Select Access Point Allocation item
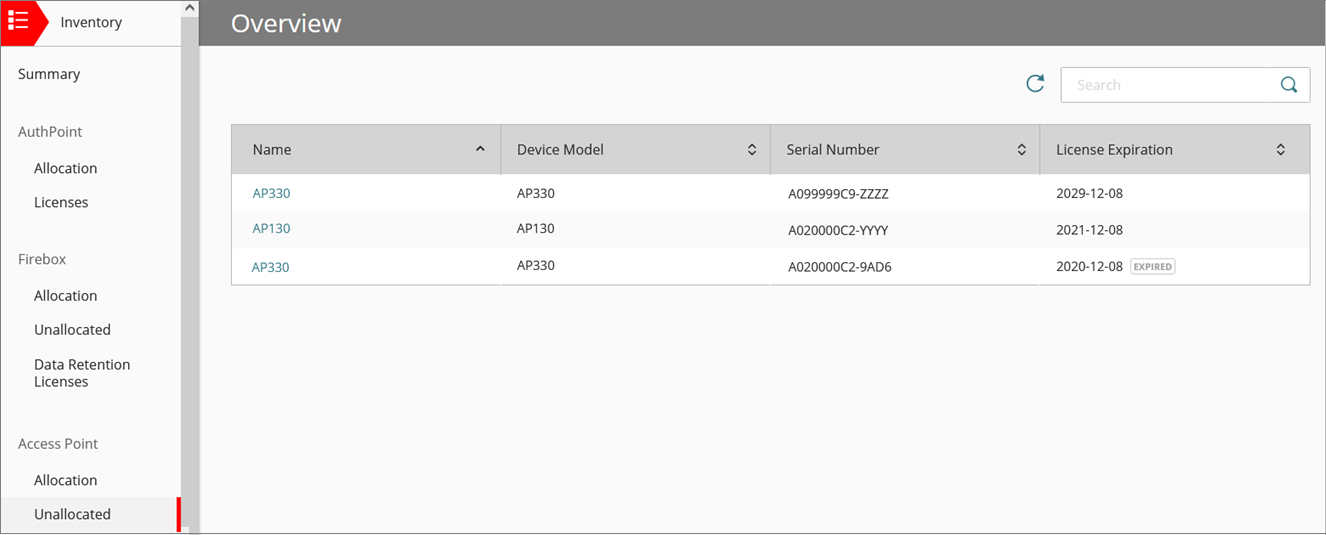Viewport: 1326px width, 535px height. tap(66, 480)
